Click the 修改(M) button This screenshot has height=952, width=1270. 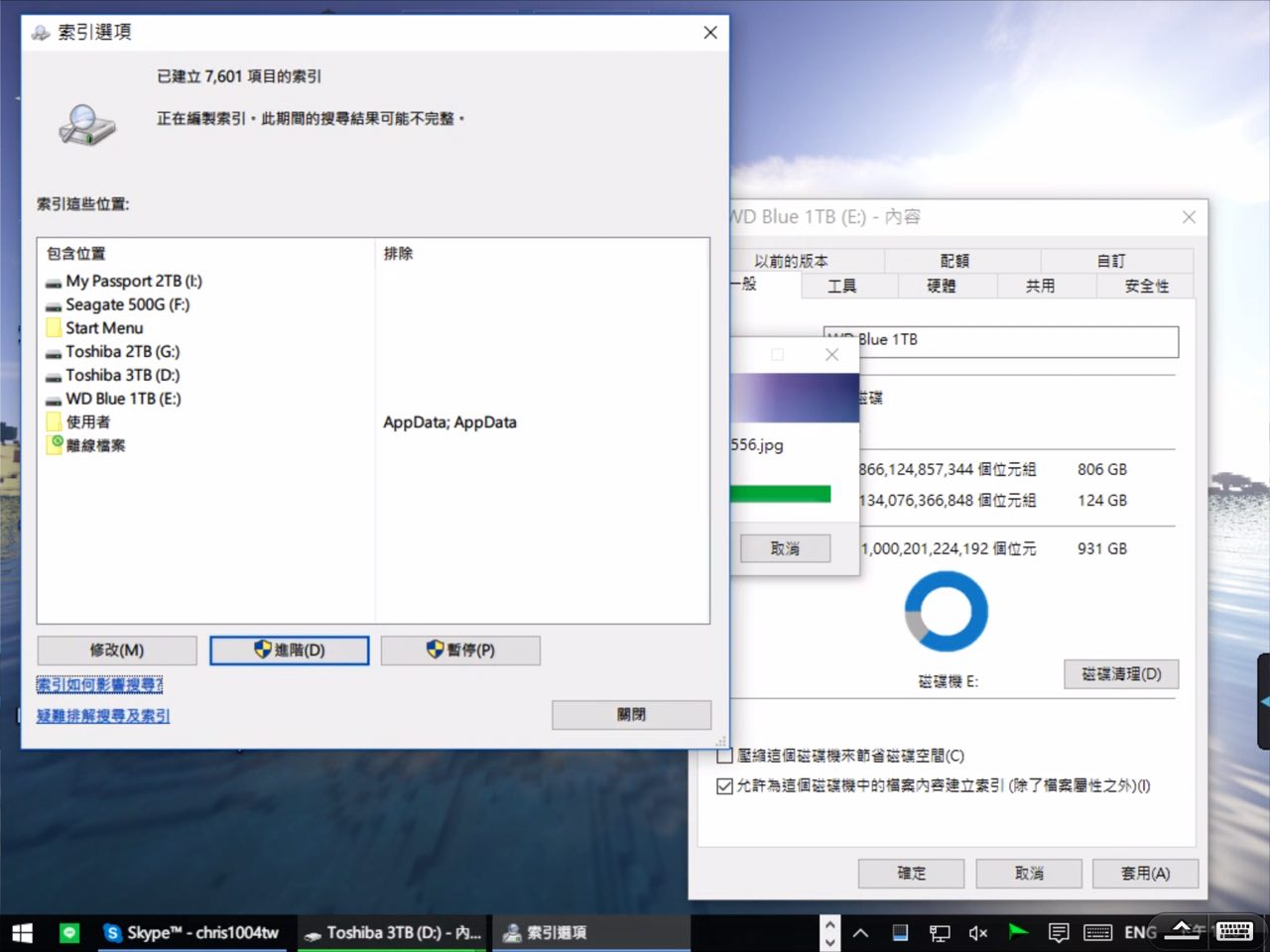click(117, 651)
